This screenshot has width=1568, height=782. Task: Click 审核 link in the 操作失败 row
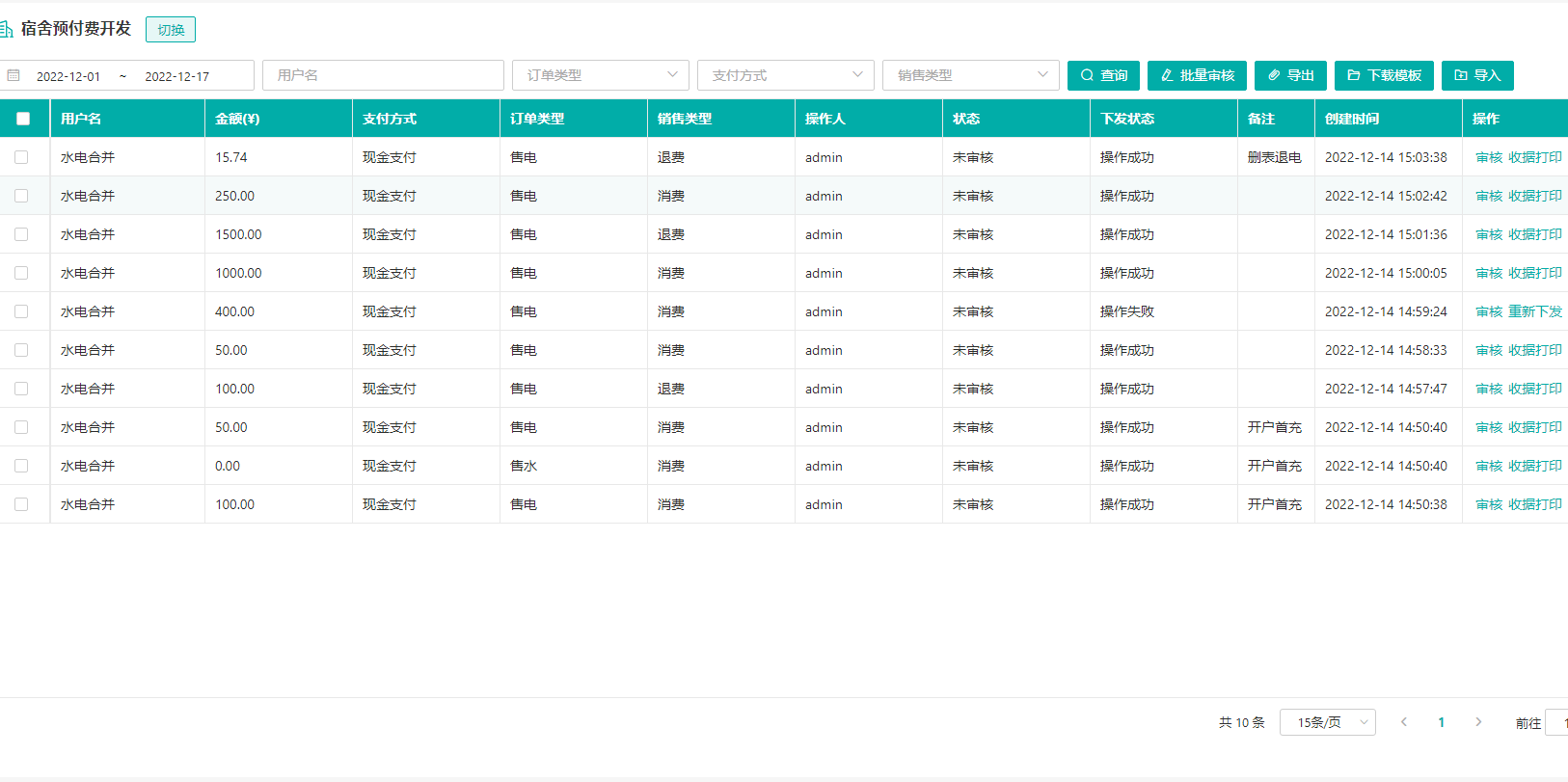[1489, 311]
